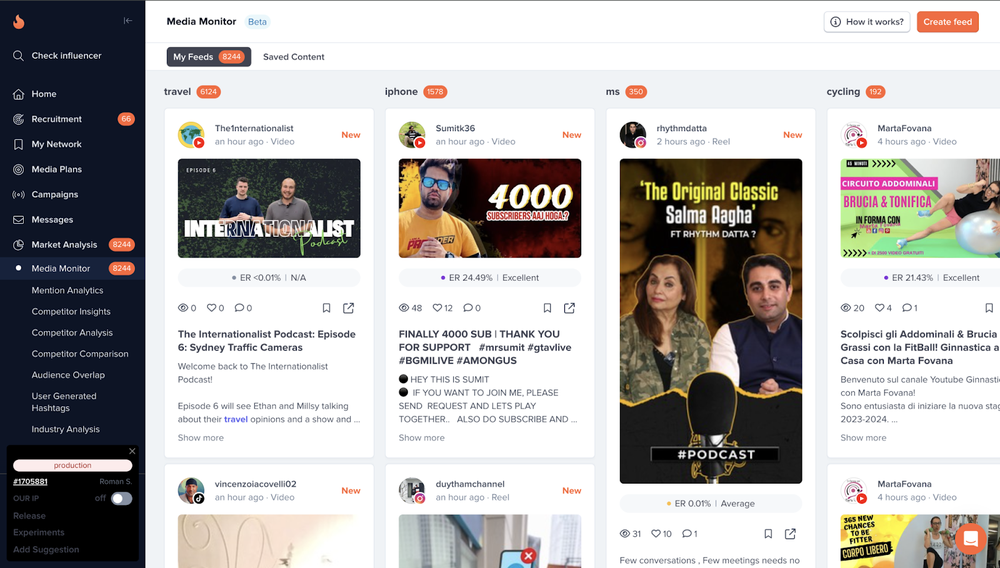Viewport: 1000px width, 568px height.
Task: Click the Beta badge
Action: coord(258,22)
